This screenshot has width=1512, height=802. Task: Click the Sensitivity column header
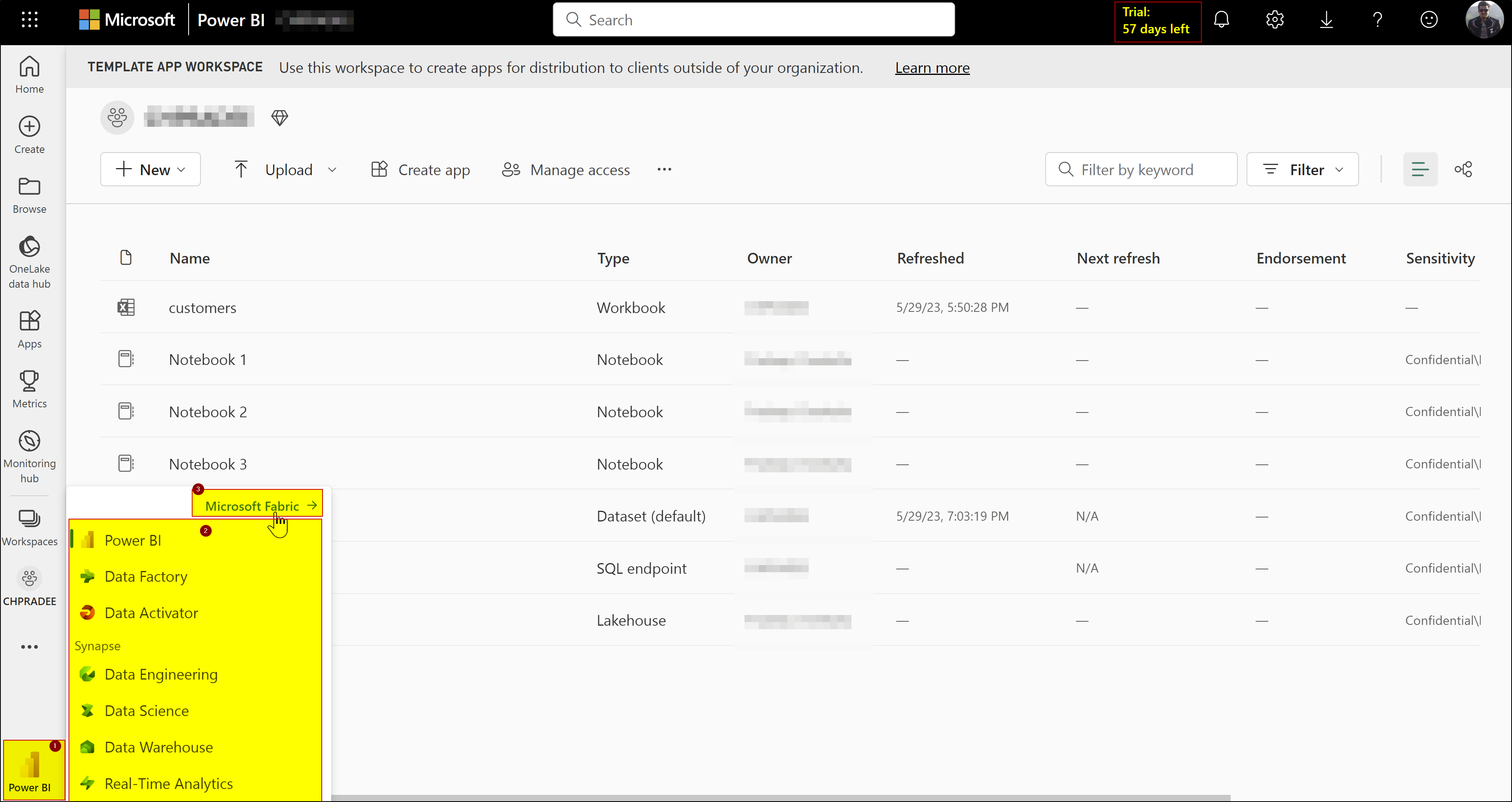(1440, 258)
